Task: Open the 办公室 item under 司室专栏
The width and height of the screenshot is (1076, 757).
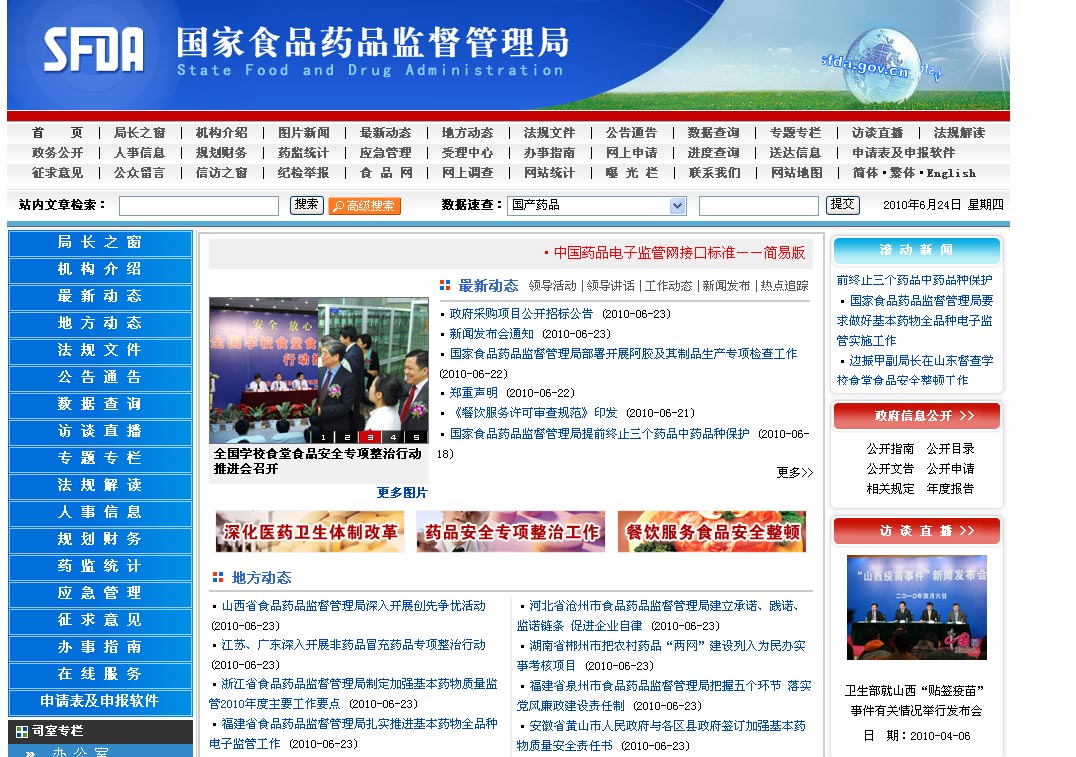Action: click(81, 752)
